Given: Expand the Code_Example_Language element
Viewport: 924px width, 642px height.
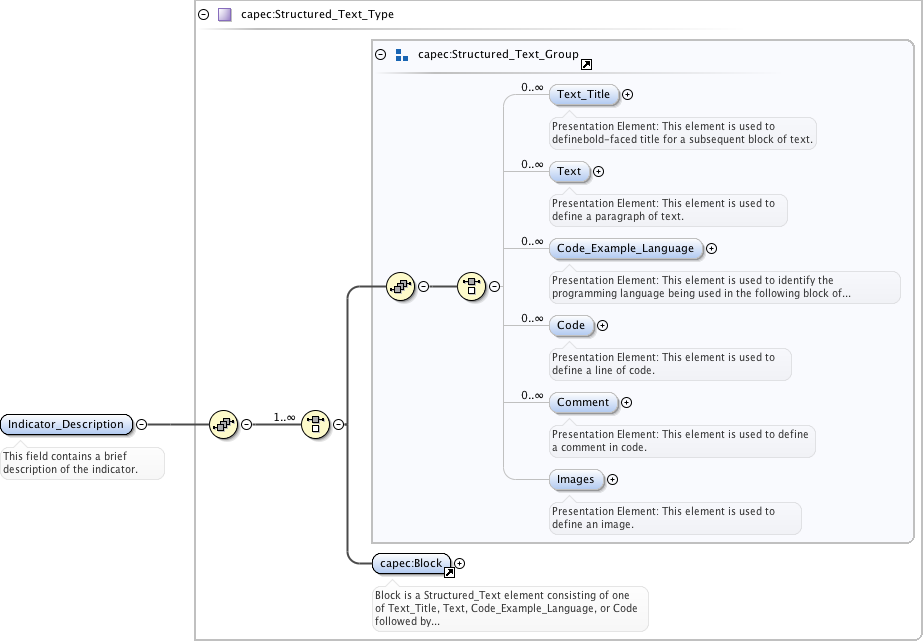Looking at the screenshot, I should pyautogui.click(x=712, y=249).
